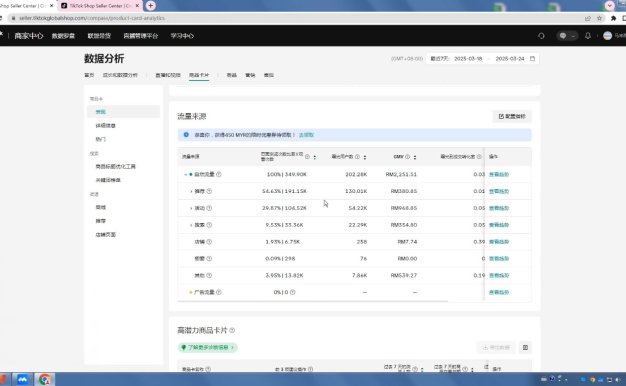Click the traffic table horizontal scrollbar
Viewport: 626px width, 386px height.
pyautogui.click(x=313, y=301)
